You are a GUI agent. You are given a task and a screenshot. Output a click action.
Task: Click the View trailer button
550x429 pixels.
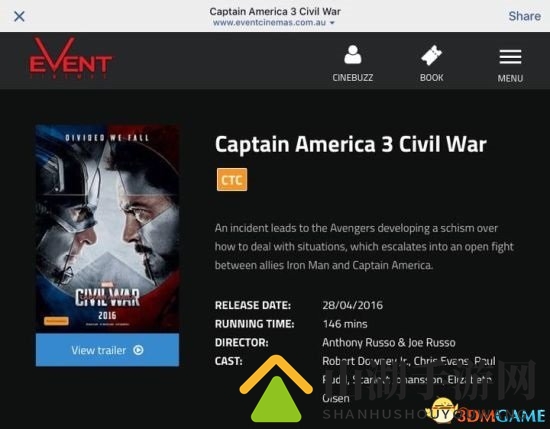click(x=107, y=350)
